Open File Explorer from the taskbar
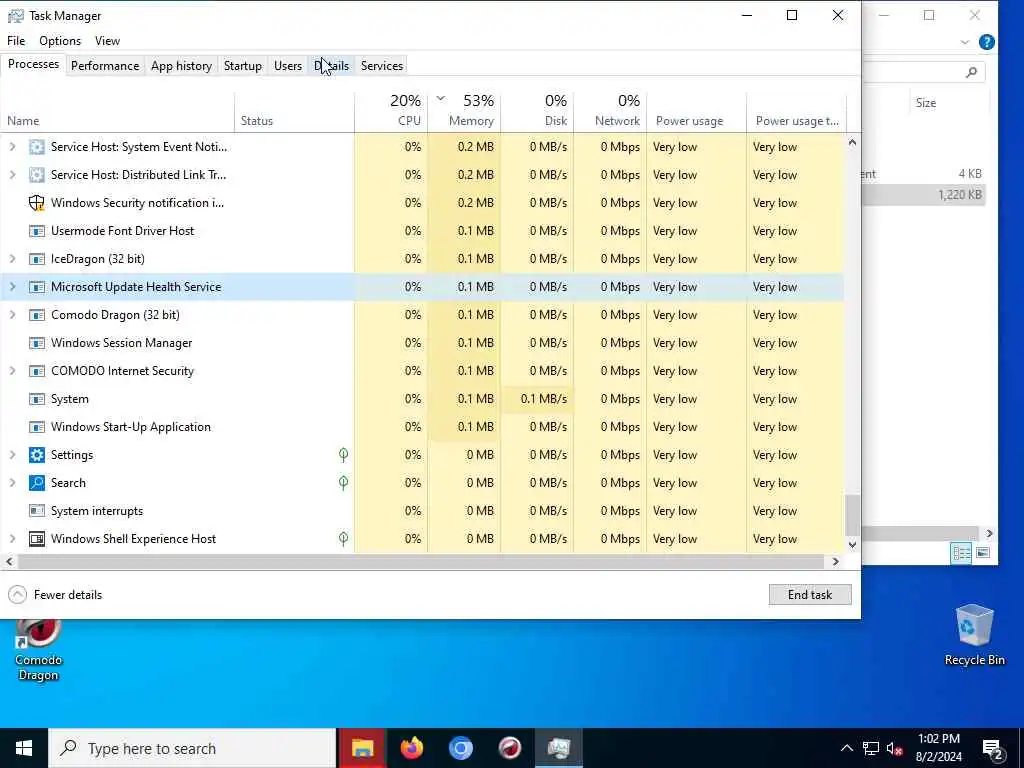 [362, 748]
